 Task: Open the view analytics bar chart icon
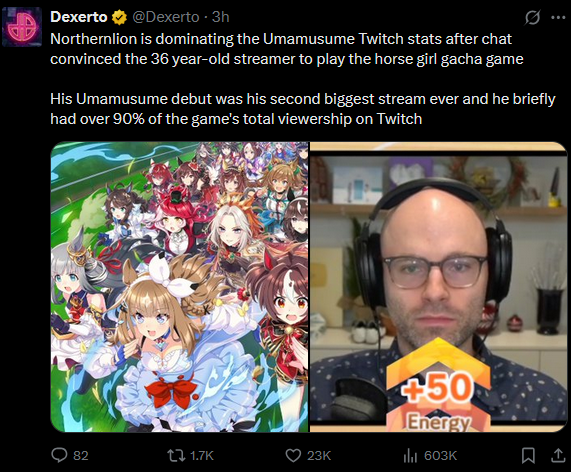(x=410, y=456)
